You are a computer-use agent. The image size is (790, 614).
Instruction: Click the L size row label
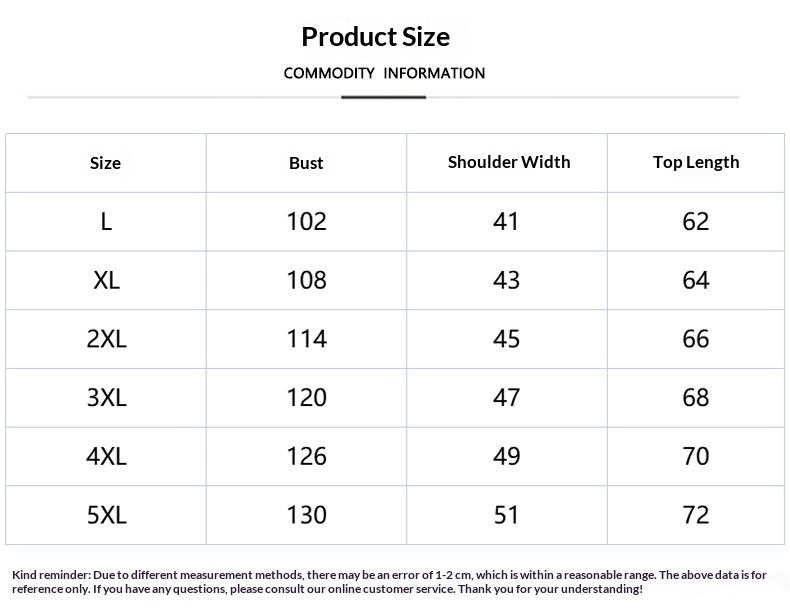point(106,221)
